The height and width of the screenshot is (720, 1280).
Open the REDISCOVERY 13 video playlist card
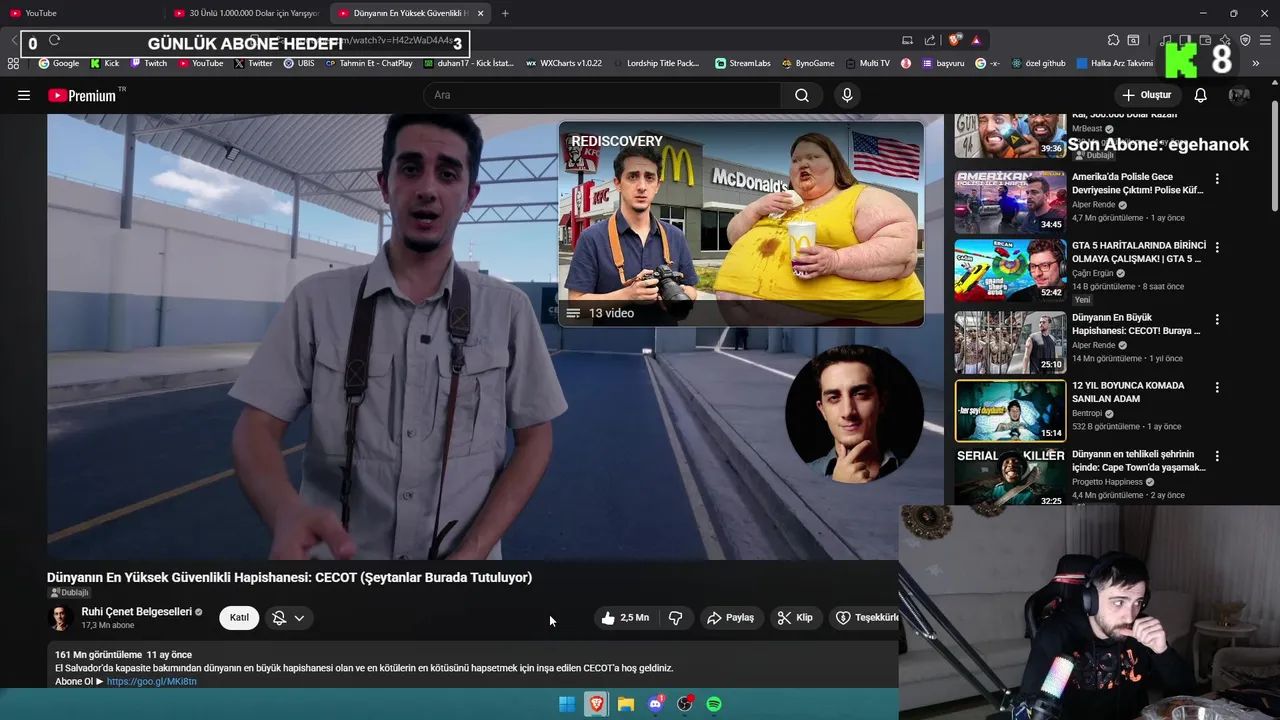click(x=741, y=224)
